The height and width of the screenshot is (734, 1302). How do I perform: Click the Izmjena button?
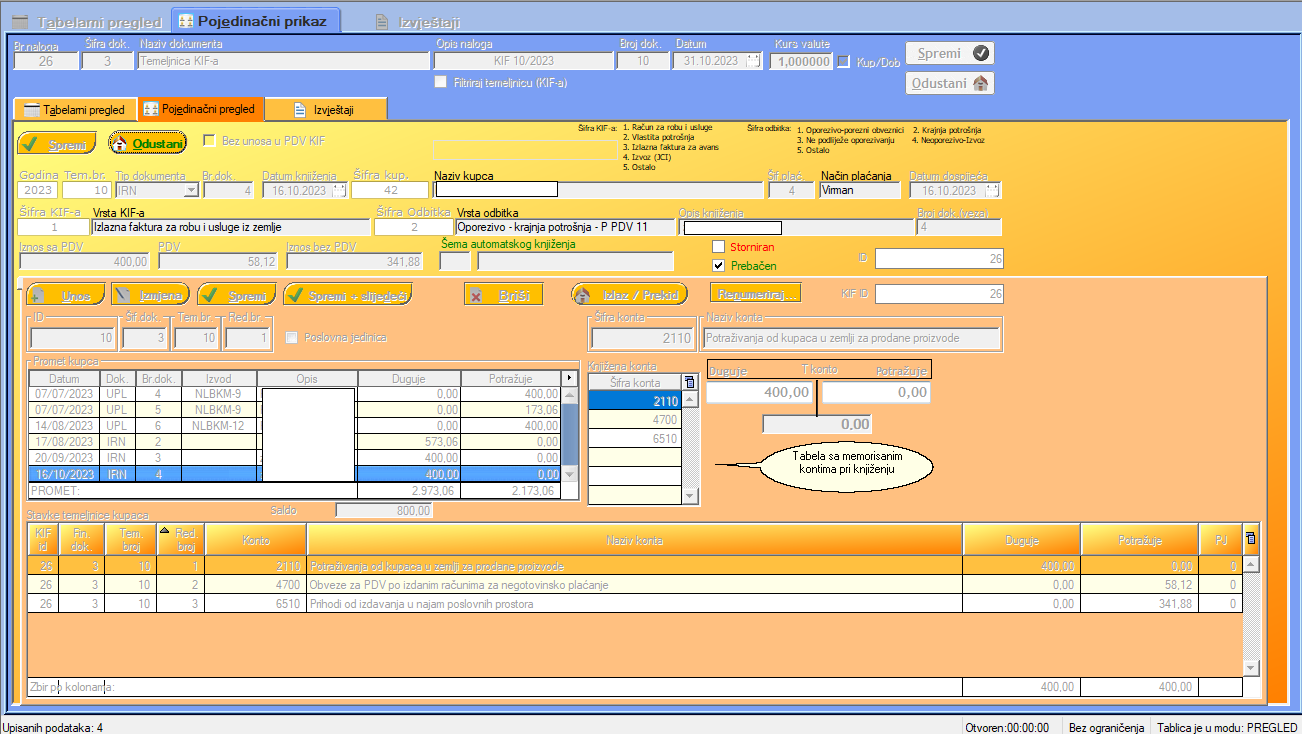pos(149,295)
